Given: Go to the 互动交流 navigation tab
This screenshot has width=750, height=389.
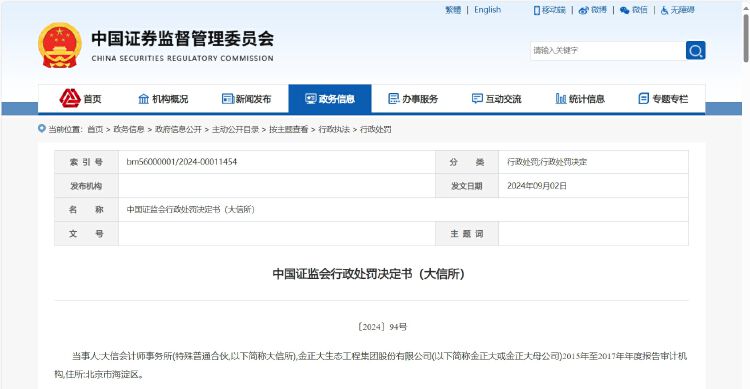Looking at the screenshot, I should coord(496,99).
